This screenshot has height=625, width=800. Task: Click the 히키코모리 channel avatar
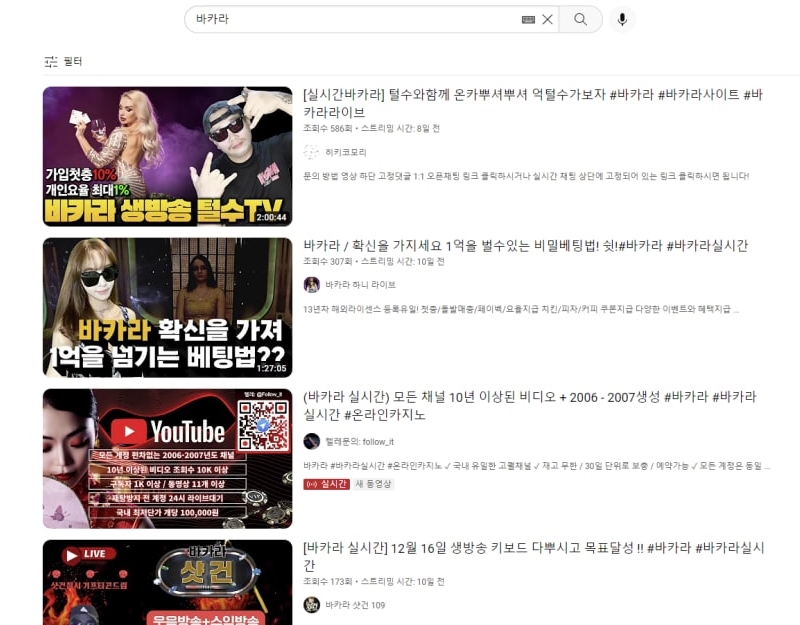(x=312, y=152)
